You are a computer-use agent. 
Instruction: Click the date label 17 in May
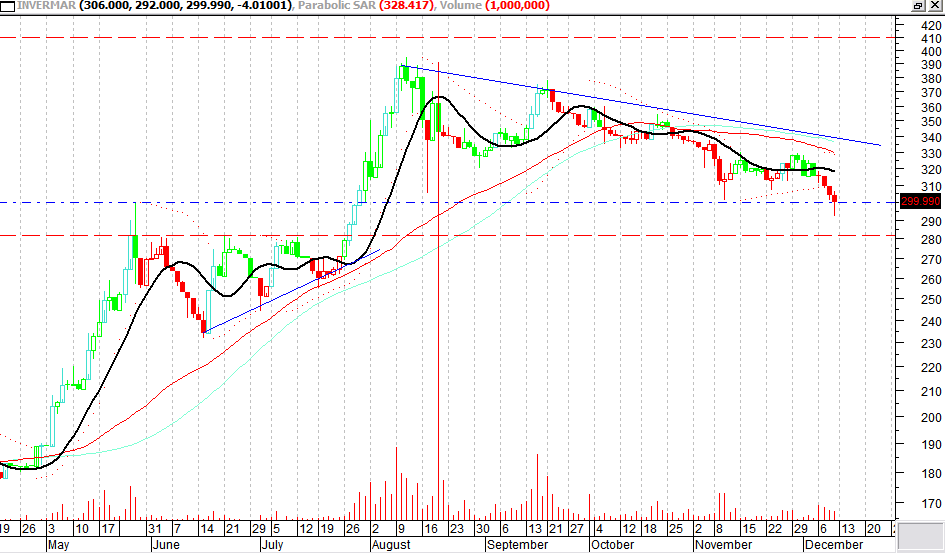point(107,529)
